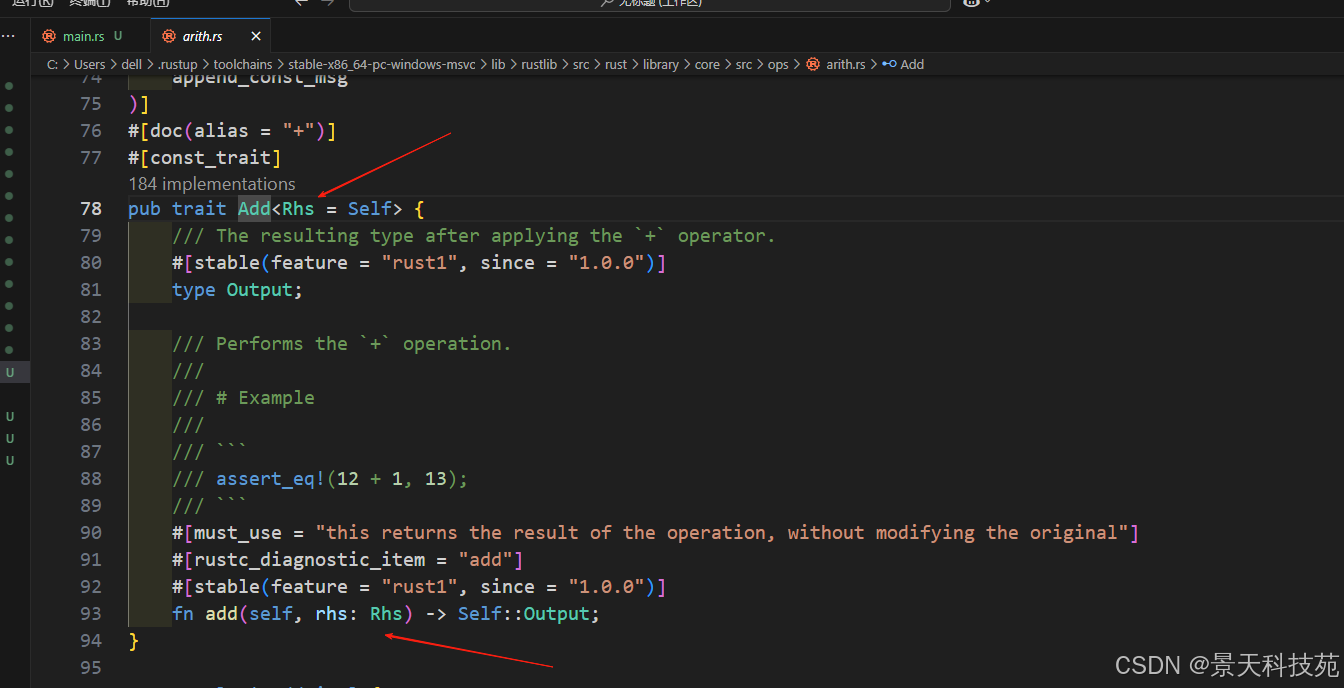Screen dimensions: 1344x688
Task: Click 'fn add' function signature name
Action: pyautogui.click(x=221, y=613)
